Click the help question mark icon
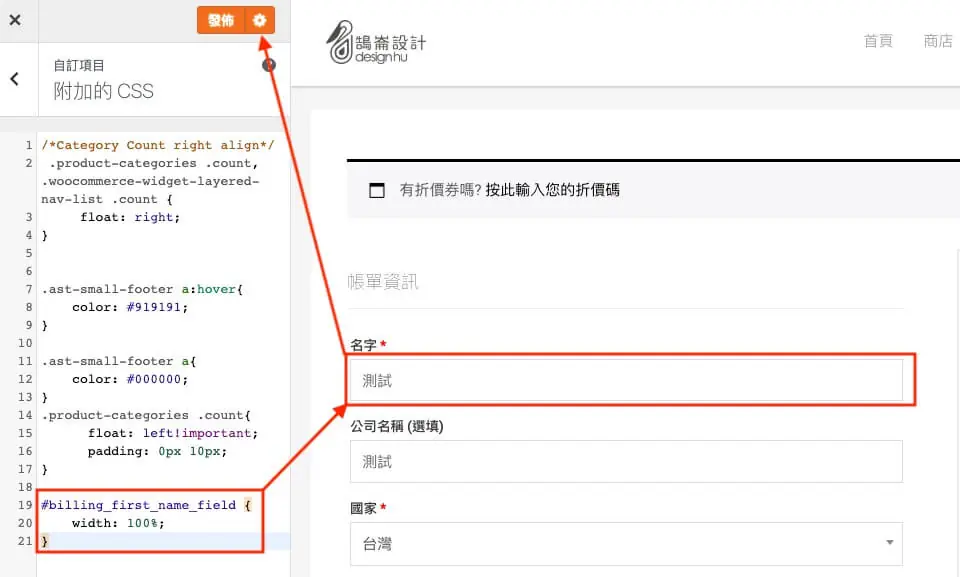The image size is (960, 577). (x=269, y=65)
